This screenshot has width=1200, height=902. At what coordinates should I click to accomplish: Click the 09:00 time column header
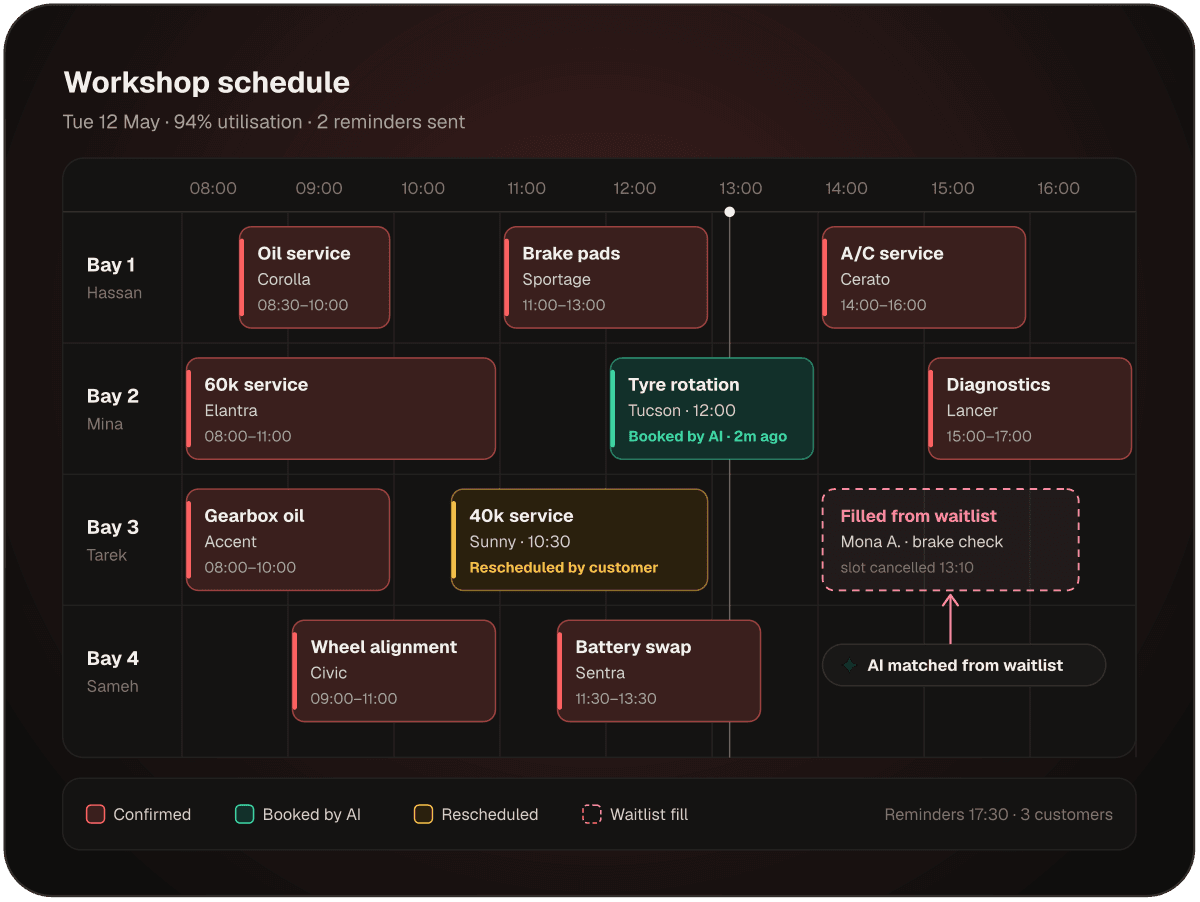pyautogui.click(x=319, y=188)
